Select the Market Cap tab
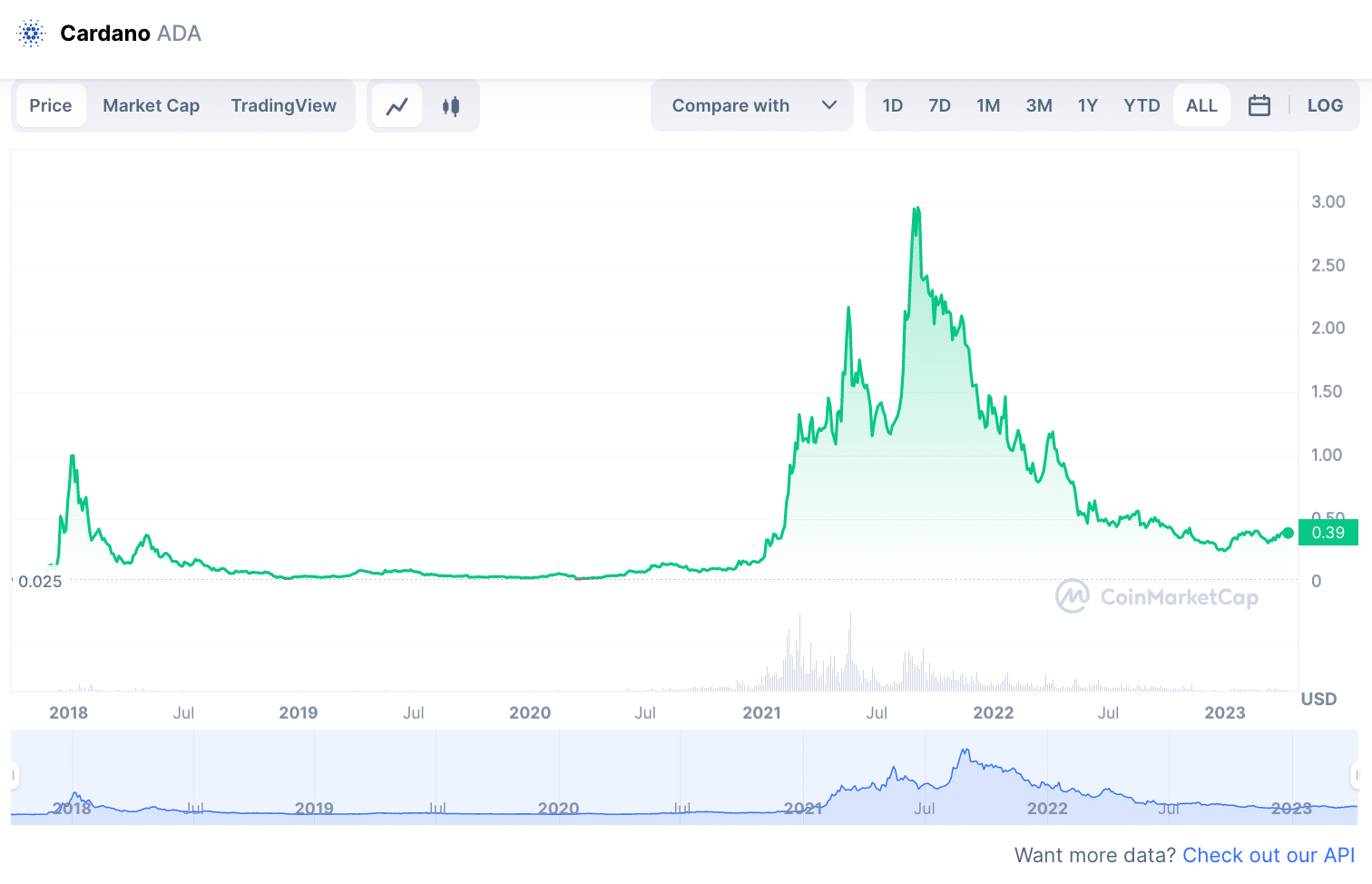 click(152, 106)
